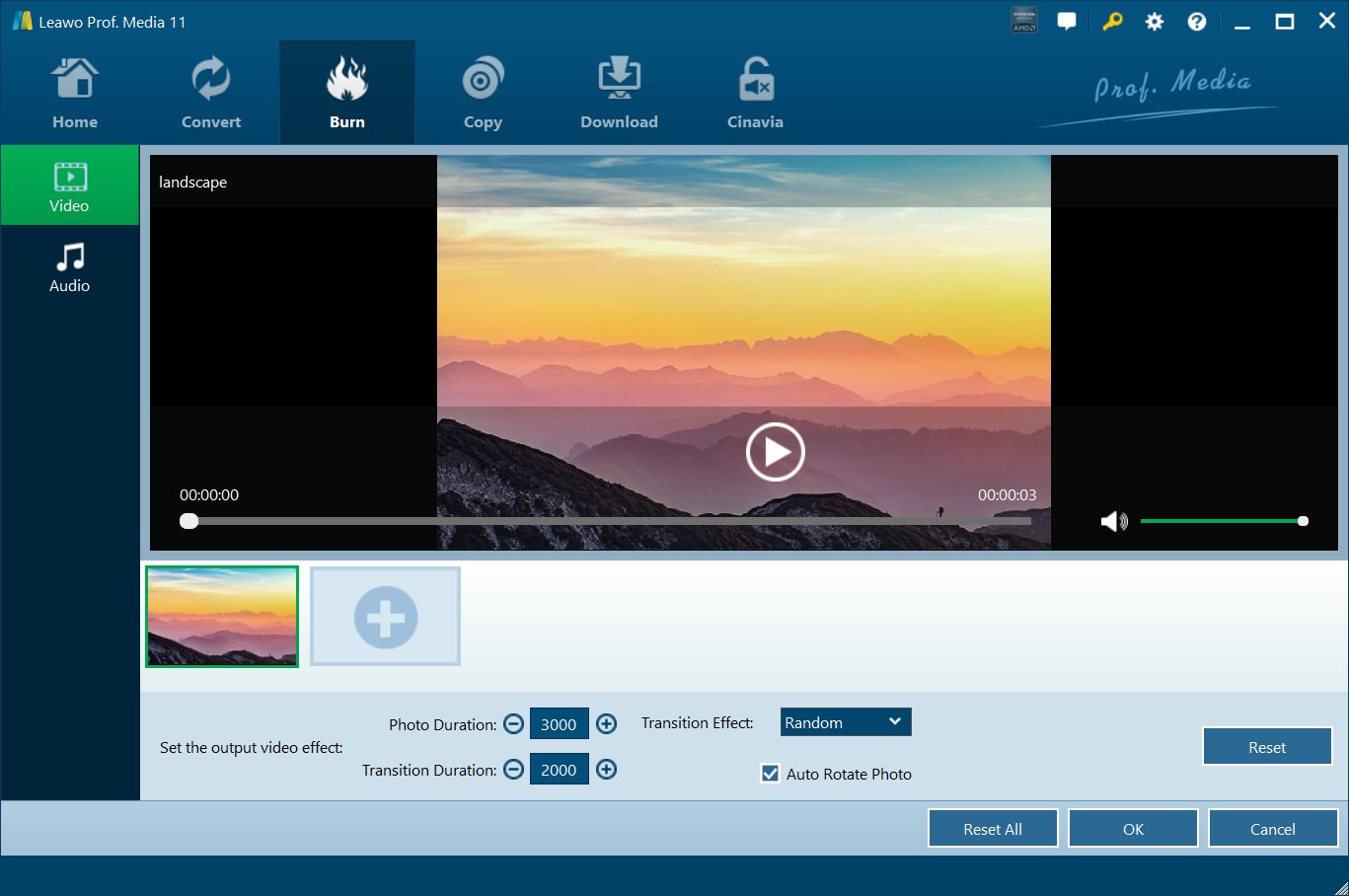The image size is (1349, 896).
Task: Select the landscape photo thumbnail
Action: 222,617
